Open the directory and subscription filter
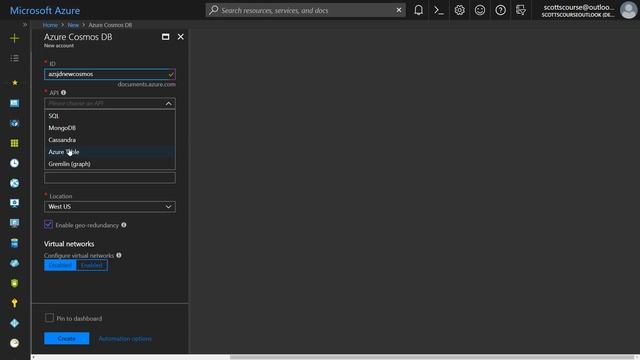 coord(521,10)
